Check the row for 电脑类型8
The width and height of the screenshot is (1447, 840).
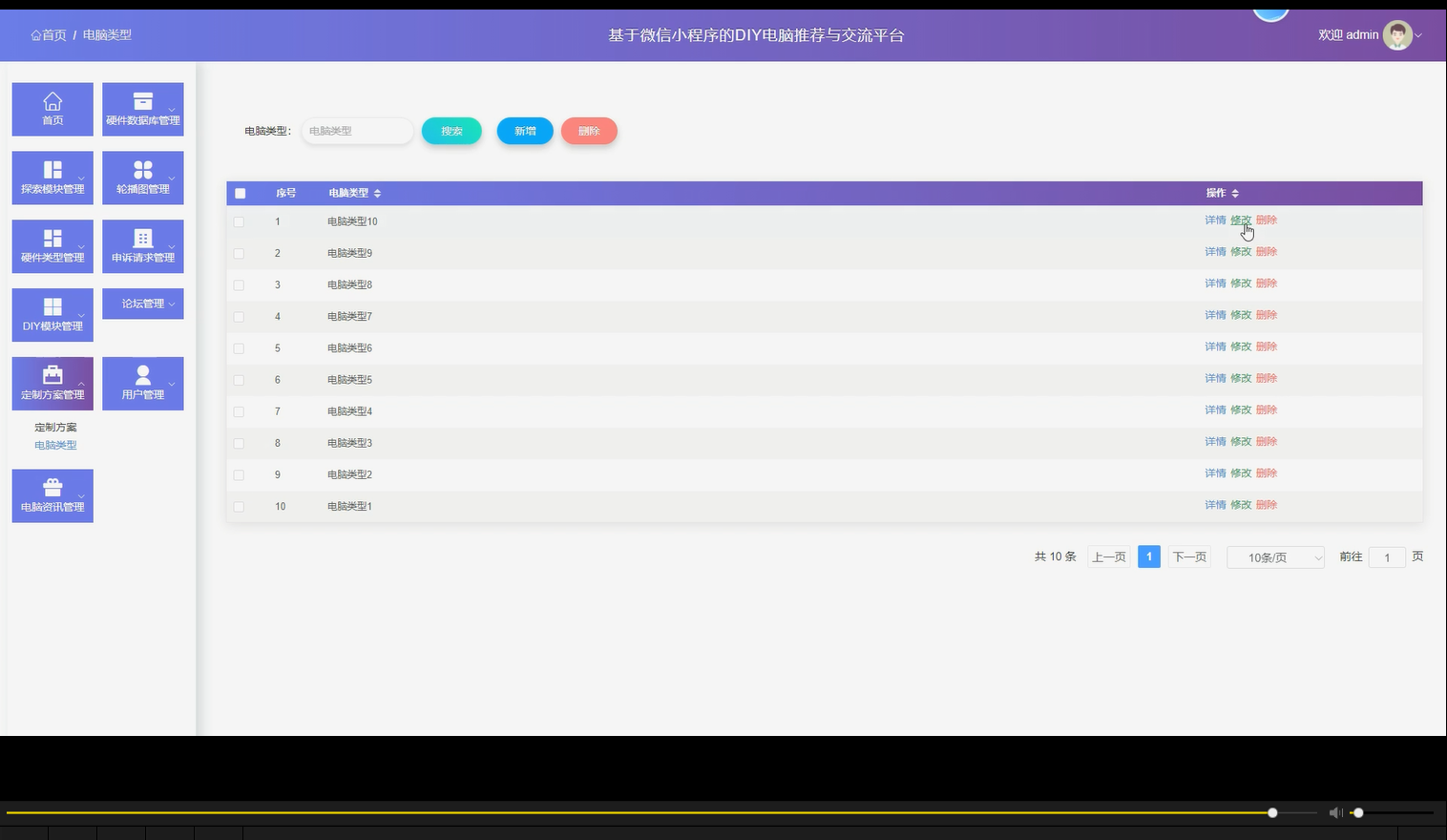click(239, 285)
